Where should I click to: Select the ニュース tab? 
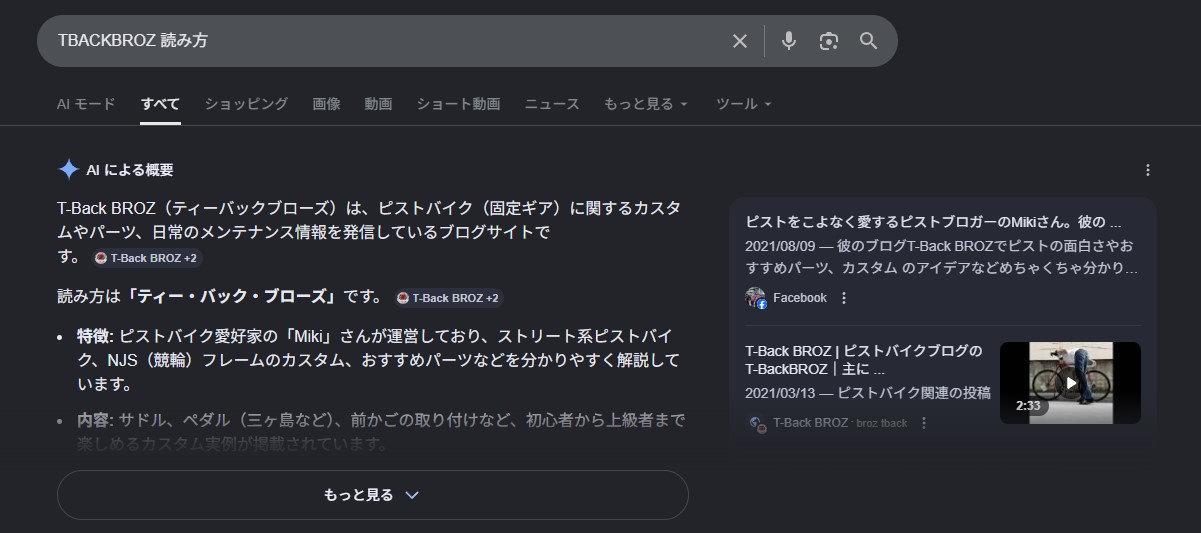coord(552,104)
